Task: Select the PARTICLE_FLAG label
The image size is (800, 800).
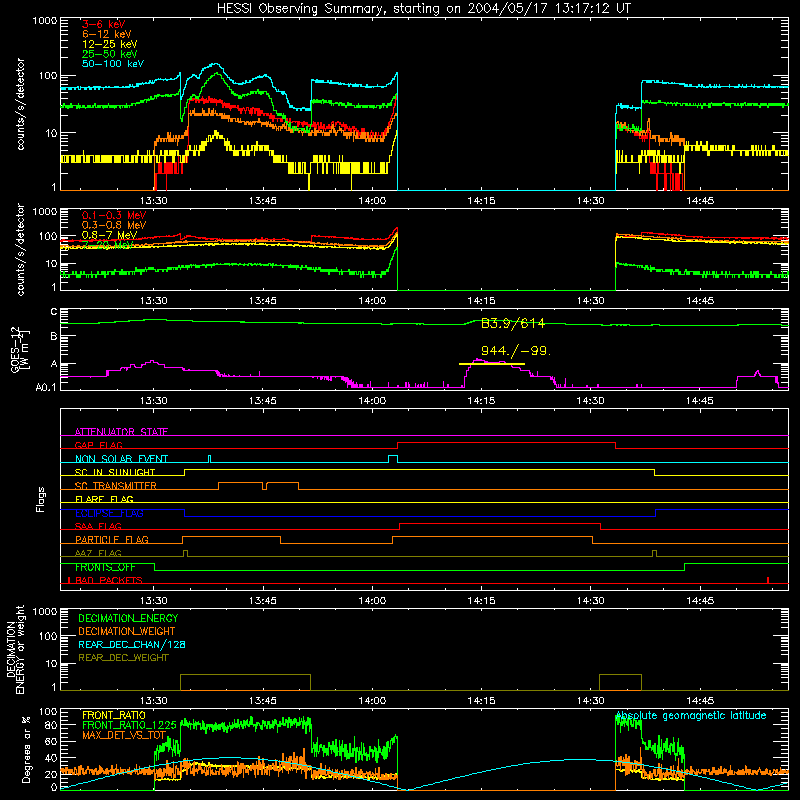Action: [x=112, y=539]
